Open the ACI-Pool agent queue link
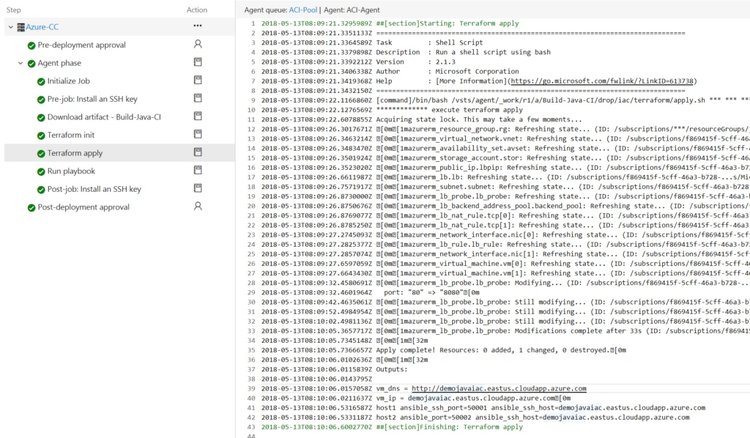 click(303, 10)
